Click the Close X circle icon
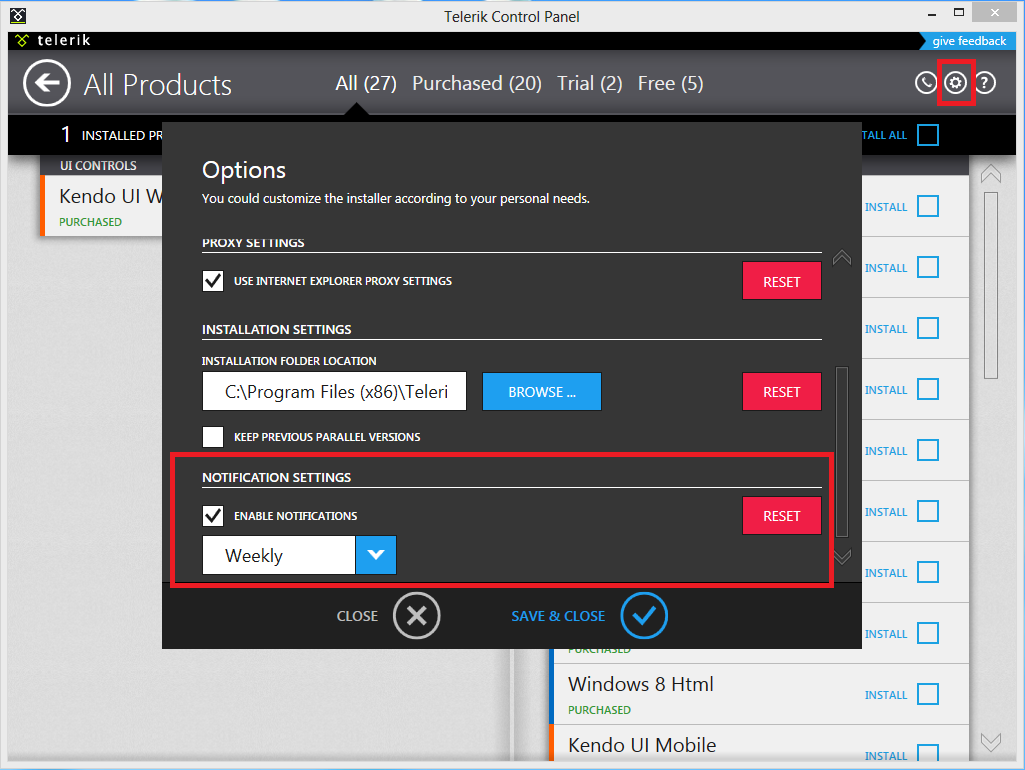 click(416, 616)
